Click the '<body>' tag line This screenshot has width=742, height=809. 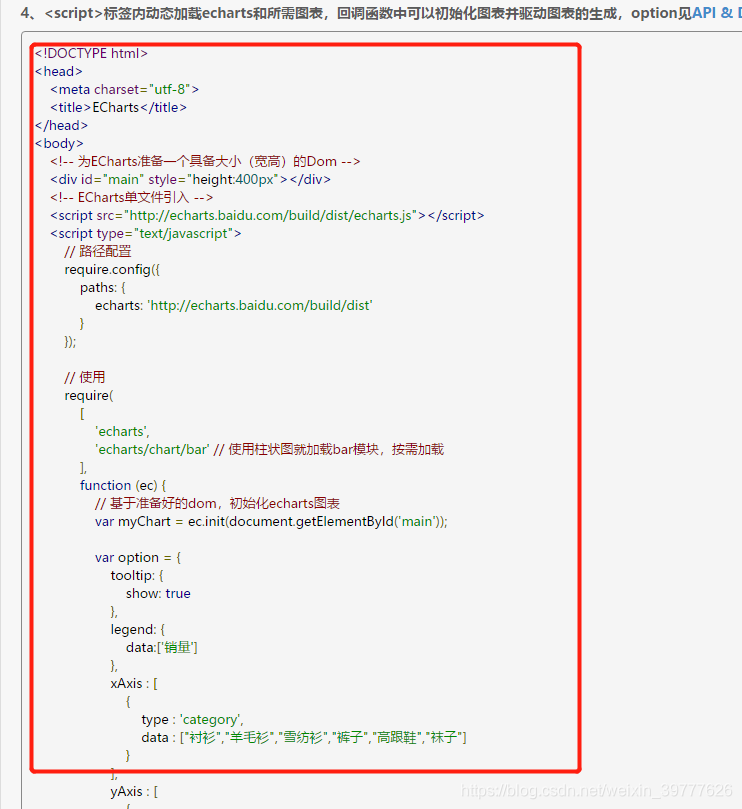[59, 143]
